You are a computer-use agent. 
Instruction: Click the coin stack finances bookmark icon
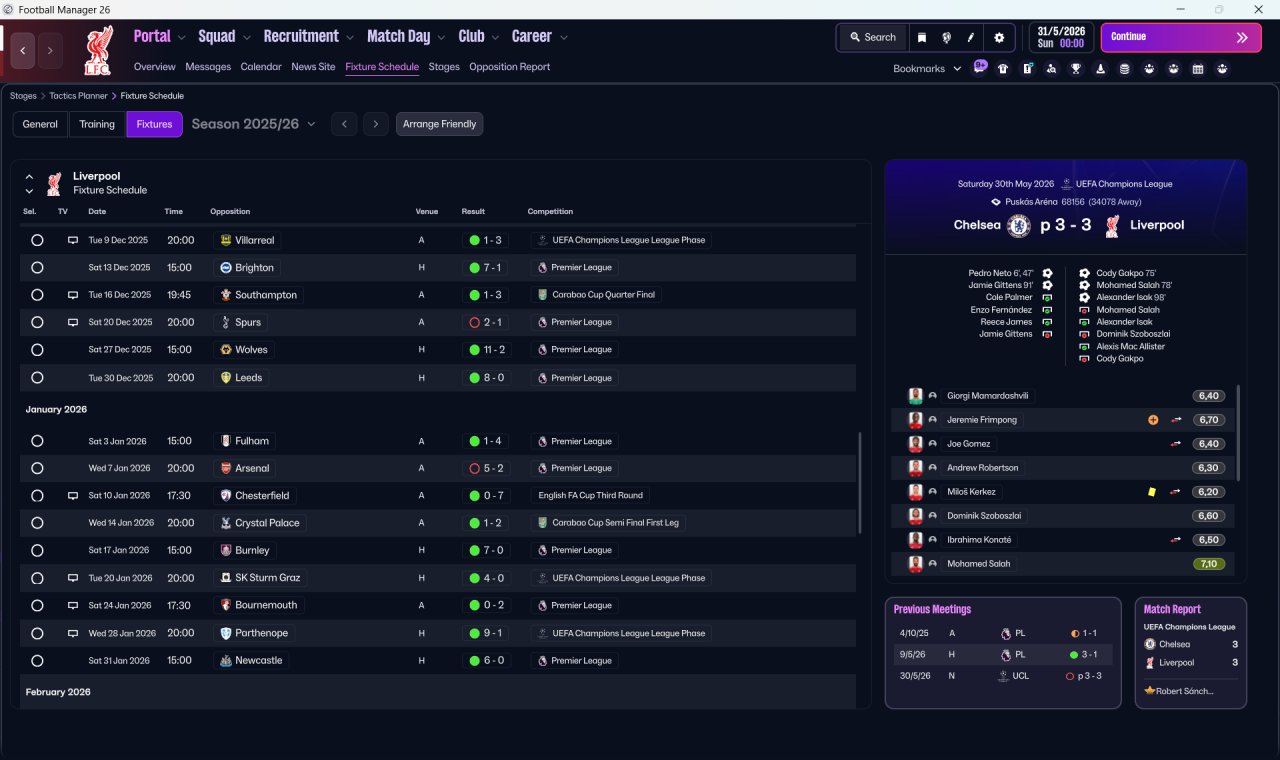tap(1125, 69)
